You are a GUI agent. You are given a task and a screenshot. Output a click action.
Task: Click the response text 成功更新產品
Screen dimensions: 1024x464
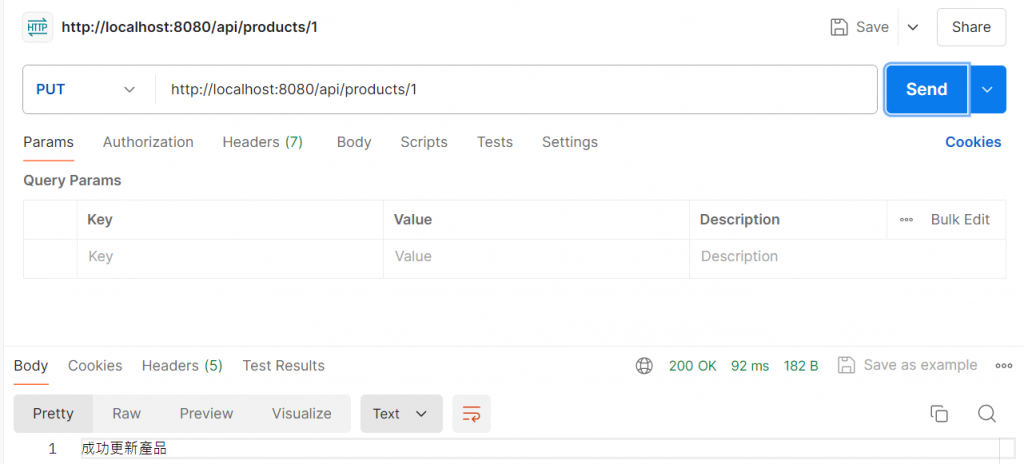[124, 449]
